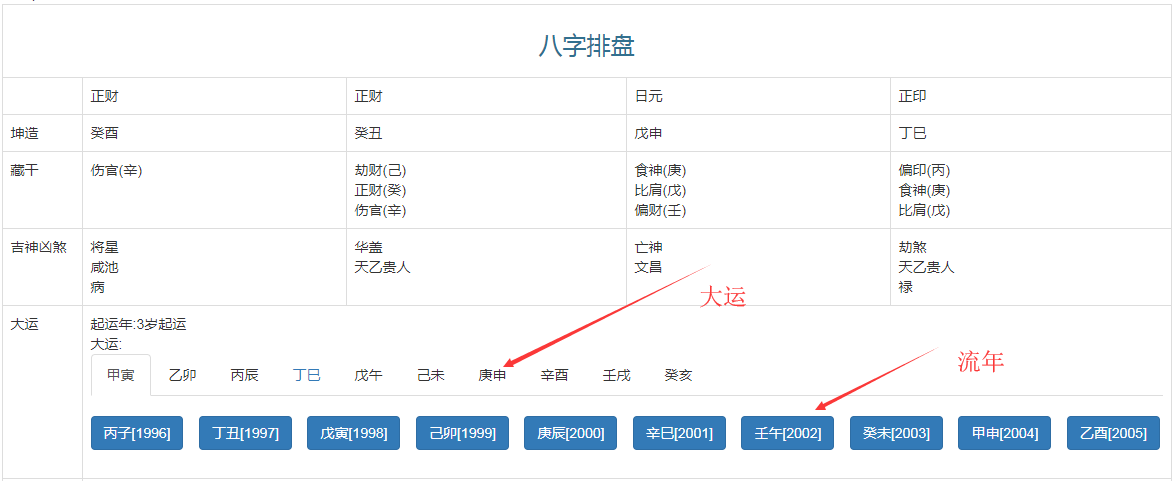Choose the 戊寅[1998] button

coord(353,433)
